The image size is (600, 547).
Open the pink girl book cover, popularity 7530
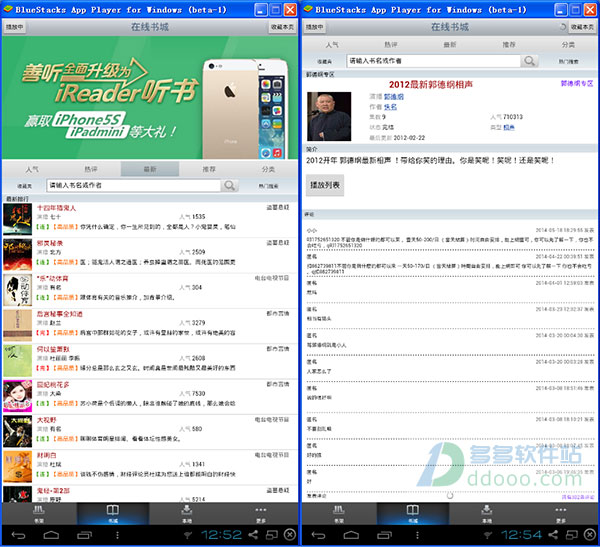18,396
